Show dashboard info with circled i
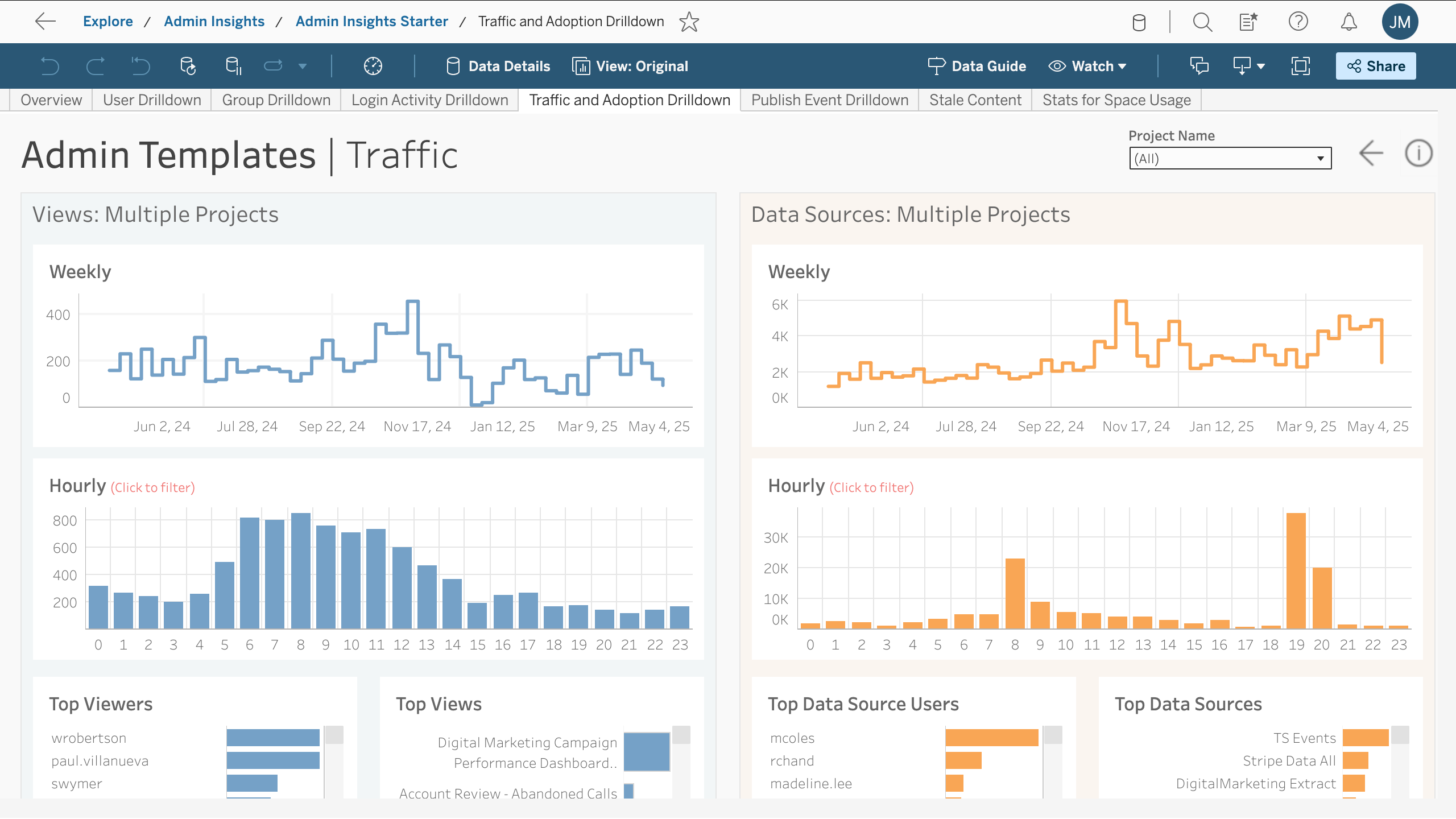The width and height of the screenshot is (1456, 819). point(1418,154)
